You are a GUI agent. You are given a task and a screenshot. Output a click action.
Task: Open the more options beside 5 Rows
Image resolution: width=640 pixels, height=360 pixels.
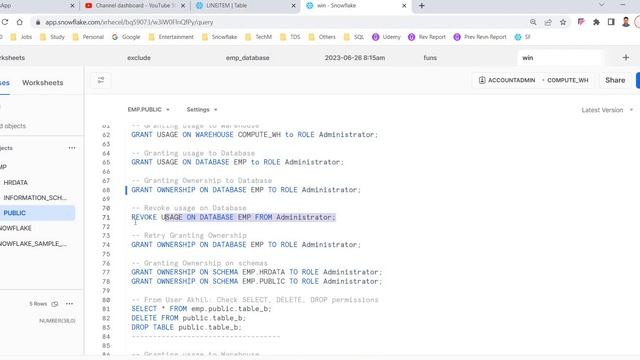[x=69, y=304]
